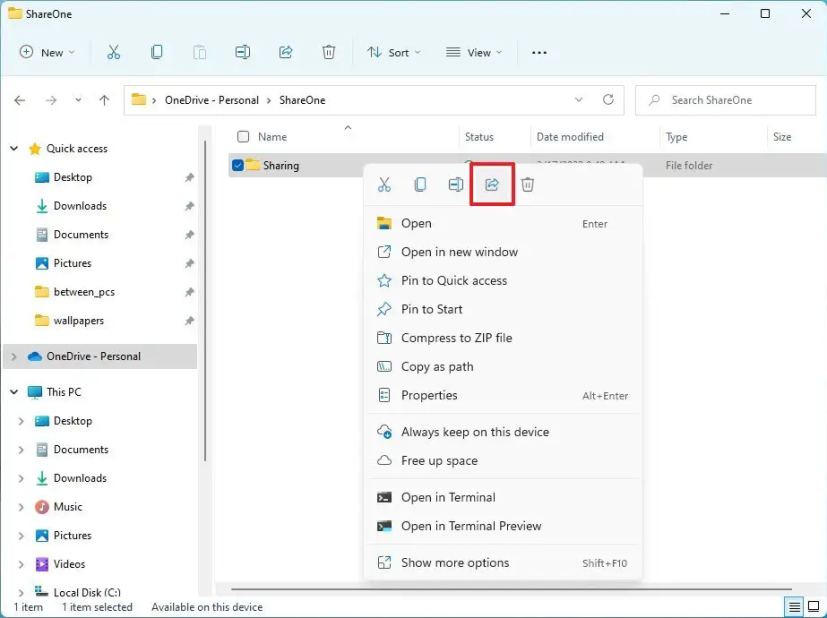This screenshot has height=618, width=827.
Task: Open the View dropdown menu
Action: [474, 52]
